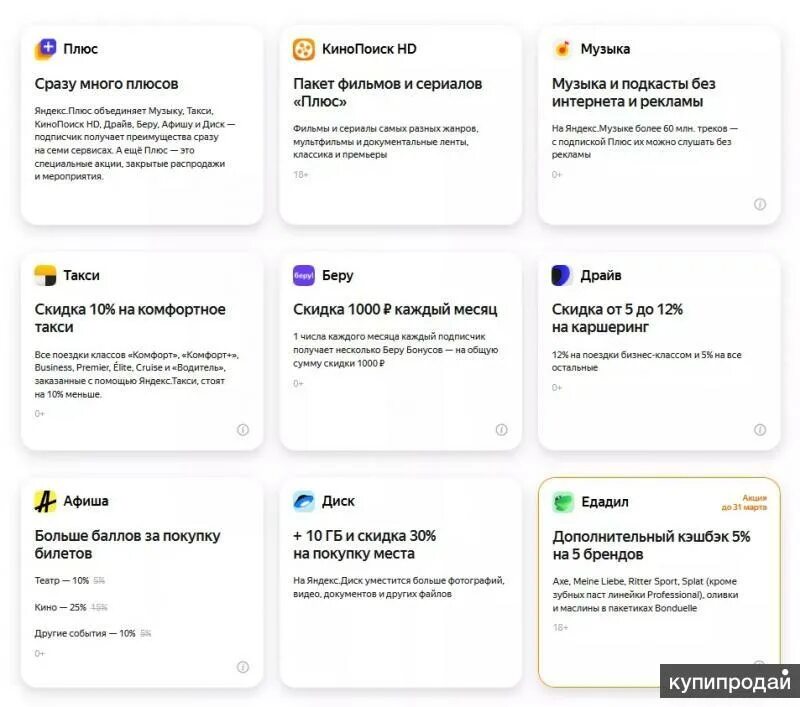Click the yellow Такси icon
Image resolution: width=800 pixels, height=707 pixels.
point(45,275)
